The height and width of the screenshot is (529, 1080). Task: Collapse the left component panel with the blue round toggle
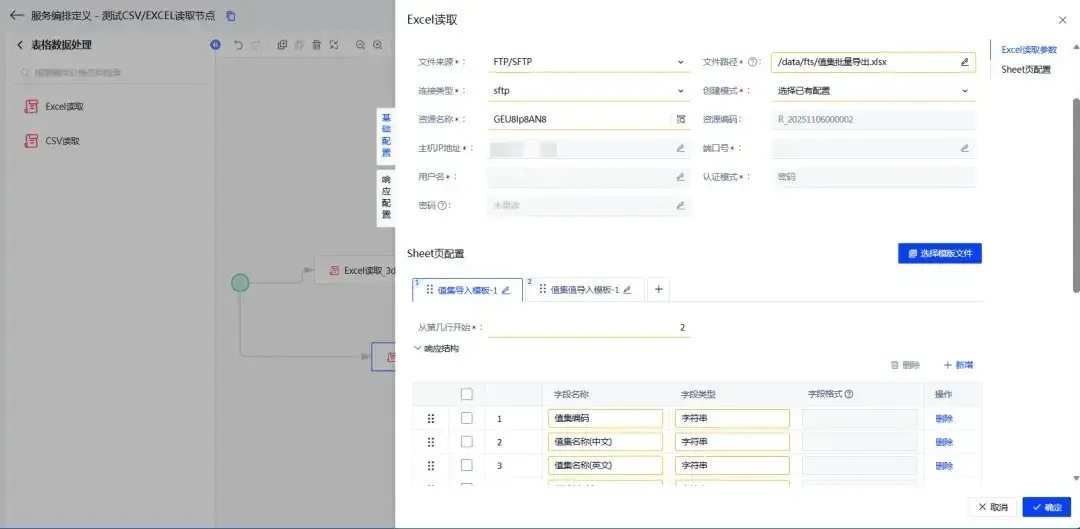click(x=216, y=45)
